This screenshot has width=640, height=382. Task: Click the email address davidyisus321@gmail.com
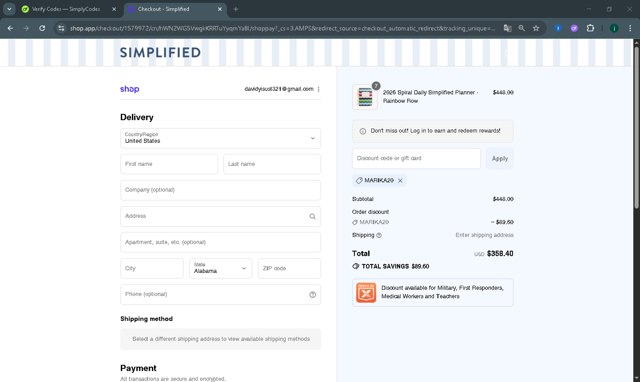click(279, 89)
